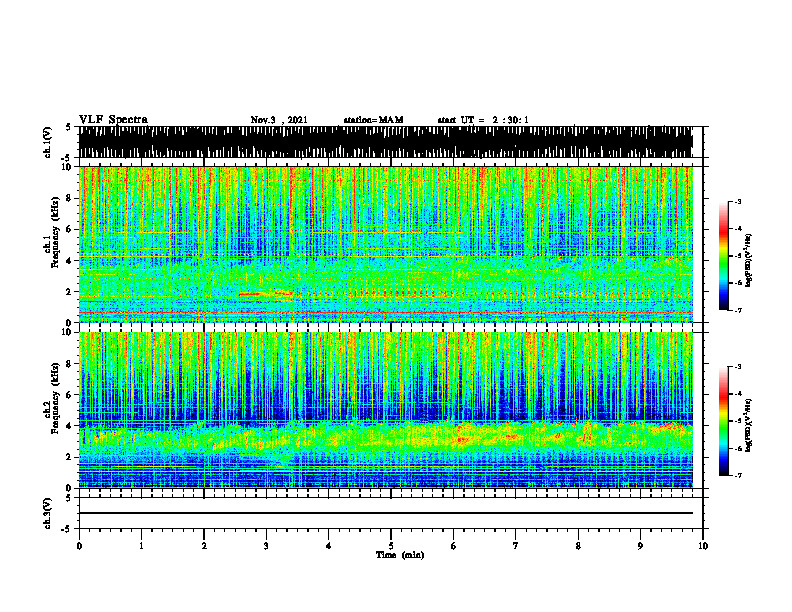Click the 6 kHz tick label of ch.1 spectrogram
The height and width of the screenshot is (612, 792).
[x=70, y=230]
